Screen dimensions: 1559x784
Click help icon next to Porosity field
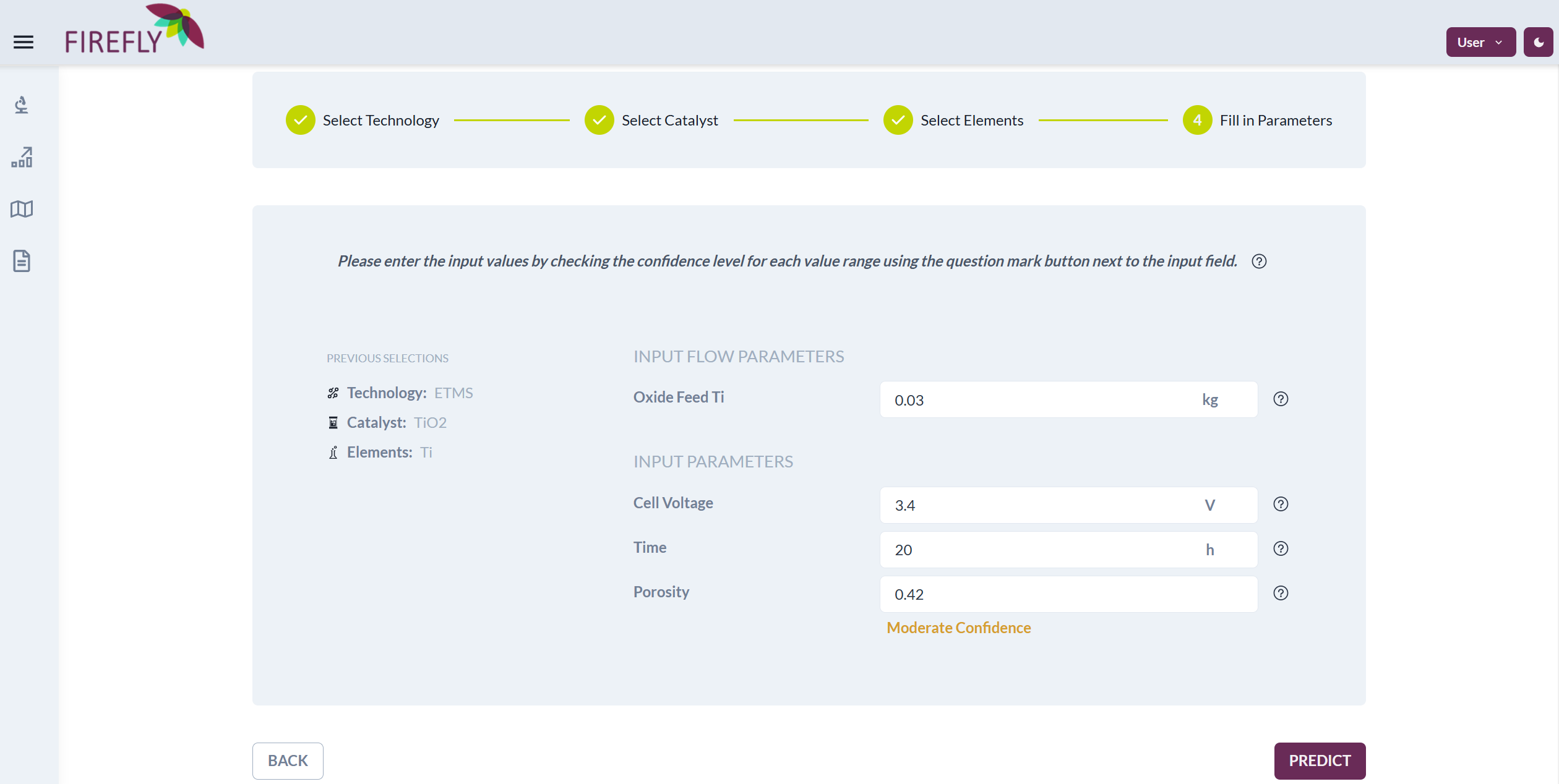tap(1281, 593)
